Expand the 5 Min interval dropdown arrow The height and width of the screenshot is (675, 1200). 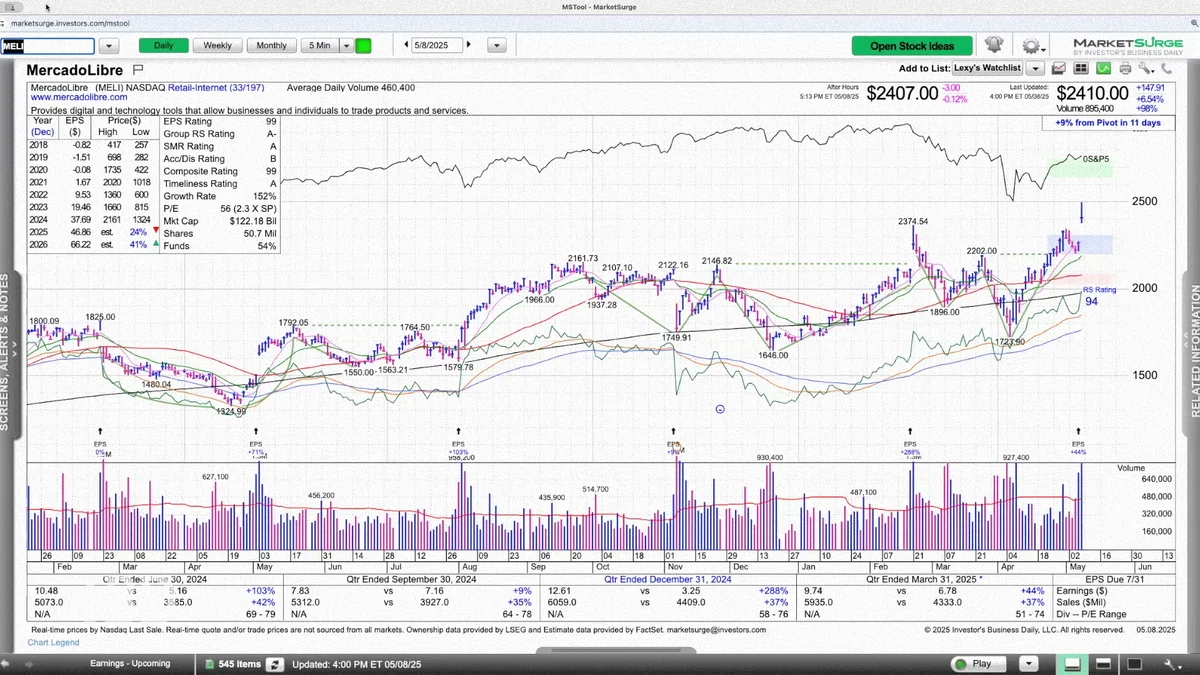click(346, 45)
